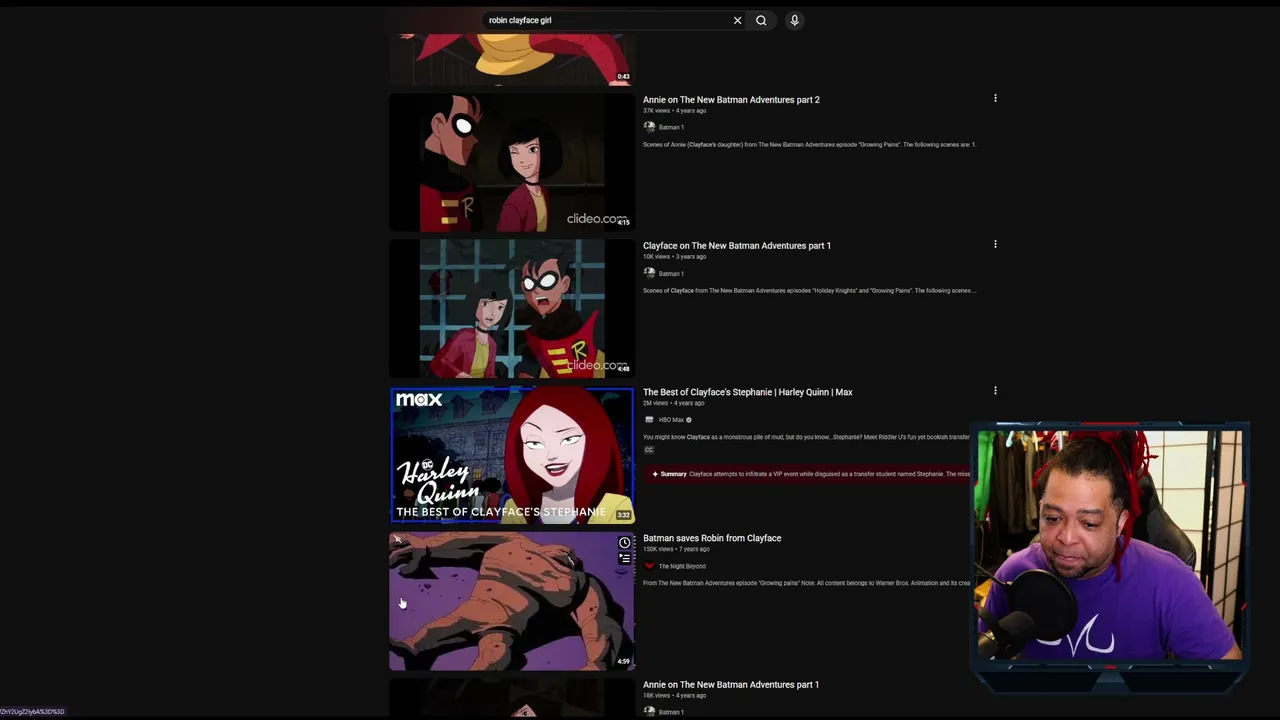Open Harley Quinn 'Best of Clayface's Stephanie' thumbnail

(511, 455)
